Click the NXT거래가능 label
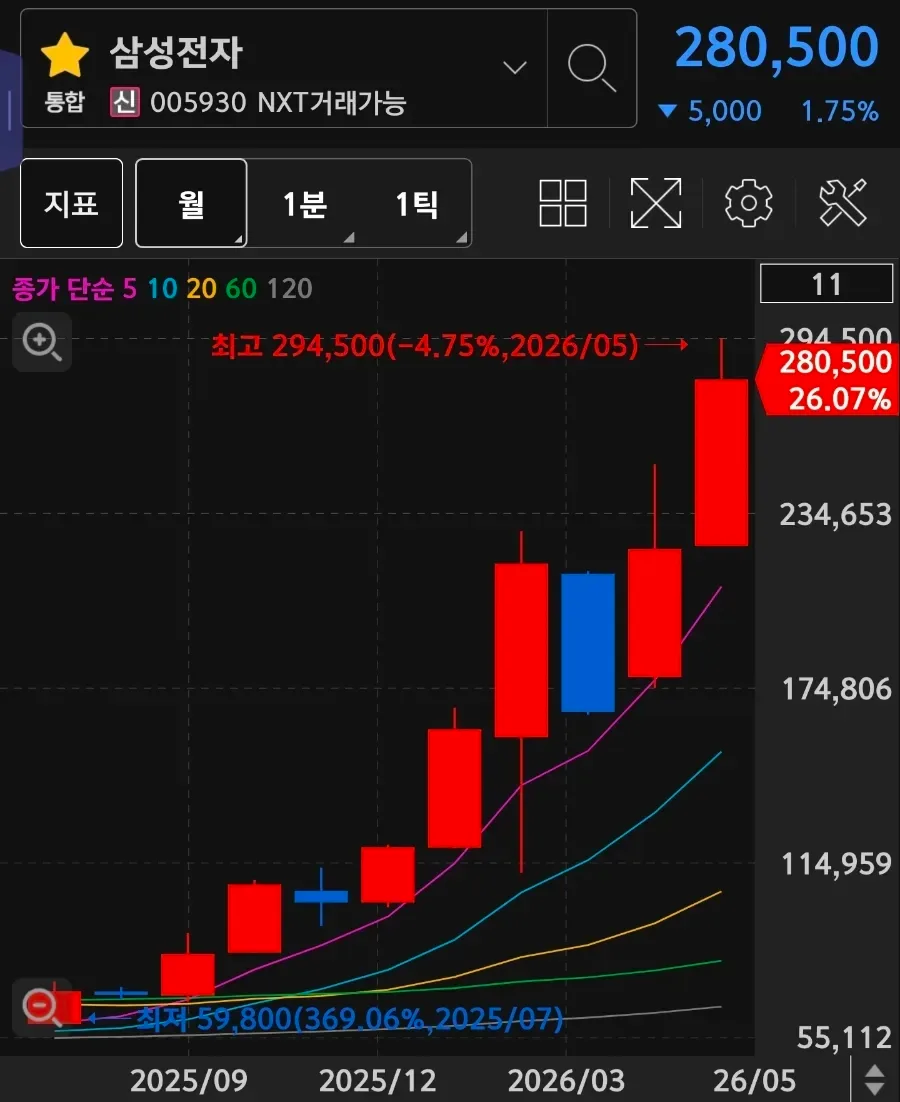Image resolution: width=900 pixels, height=1102 pixels. (332, 103)
